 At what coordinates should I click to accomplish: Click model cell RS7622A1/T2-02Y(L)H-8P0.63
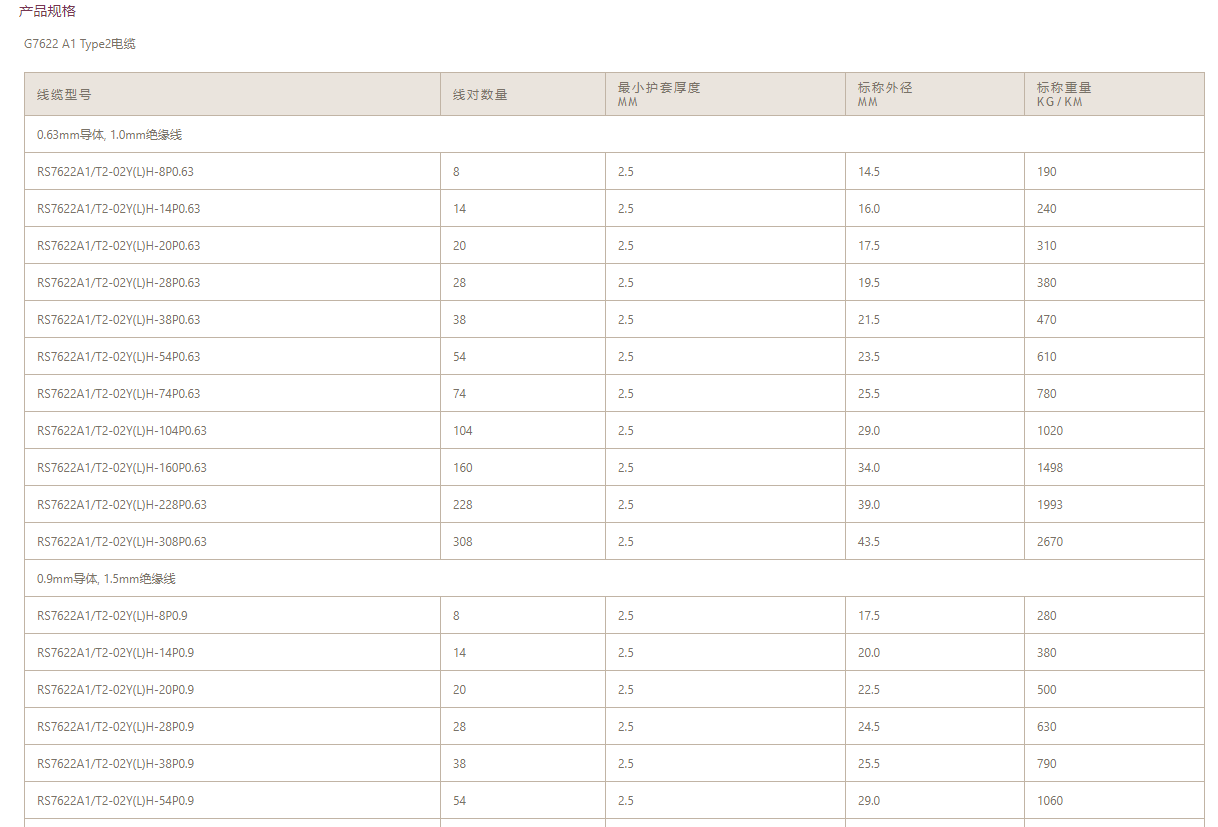115,172
